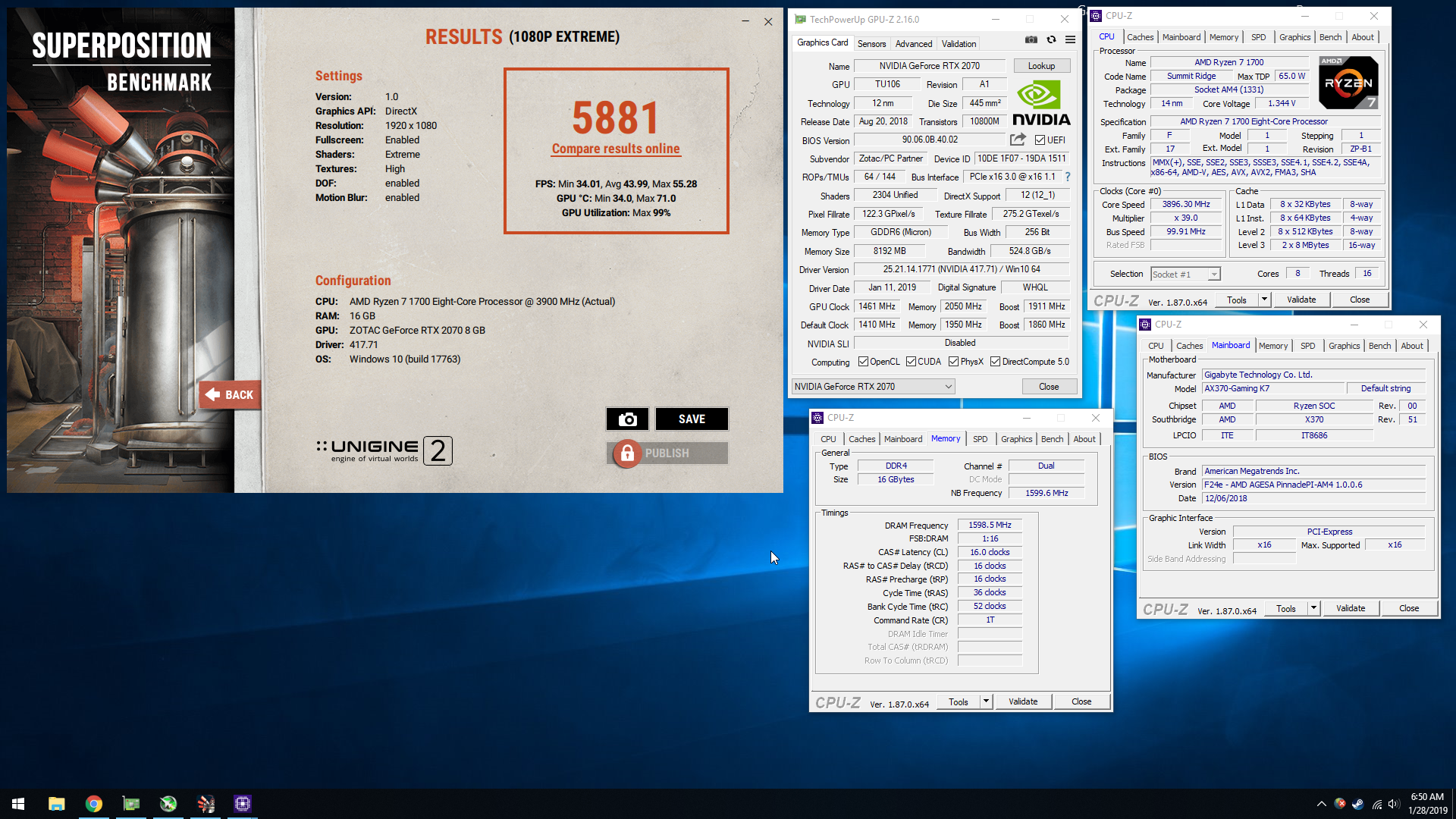
Task: Expand Tools arrow in CPU-Z CPU window
Action: (1264, 300)
